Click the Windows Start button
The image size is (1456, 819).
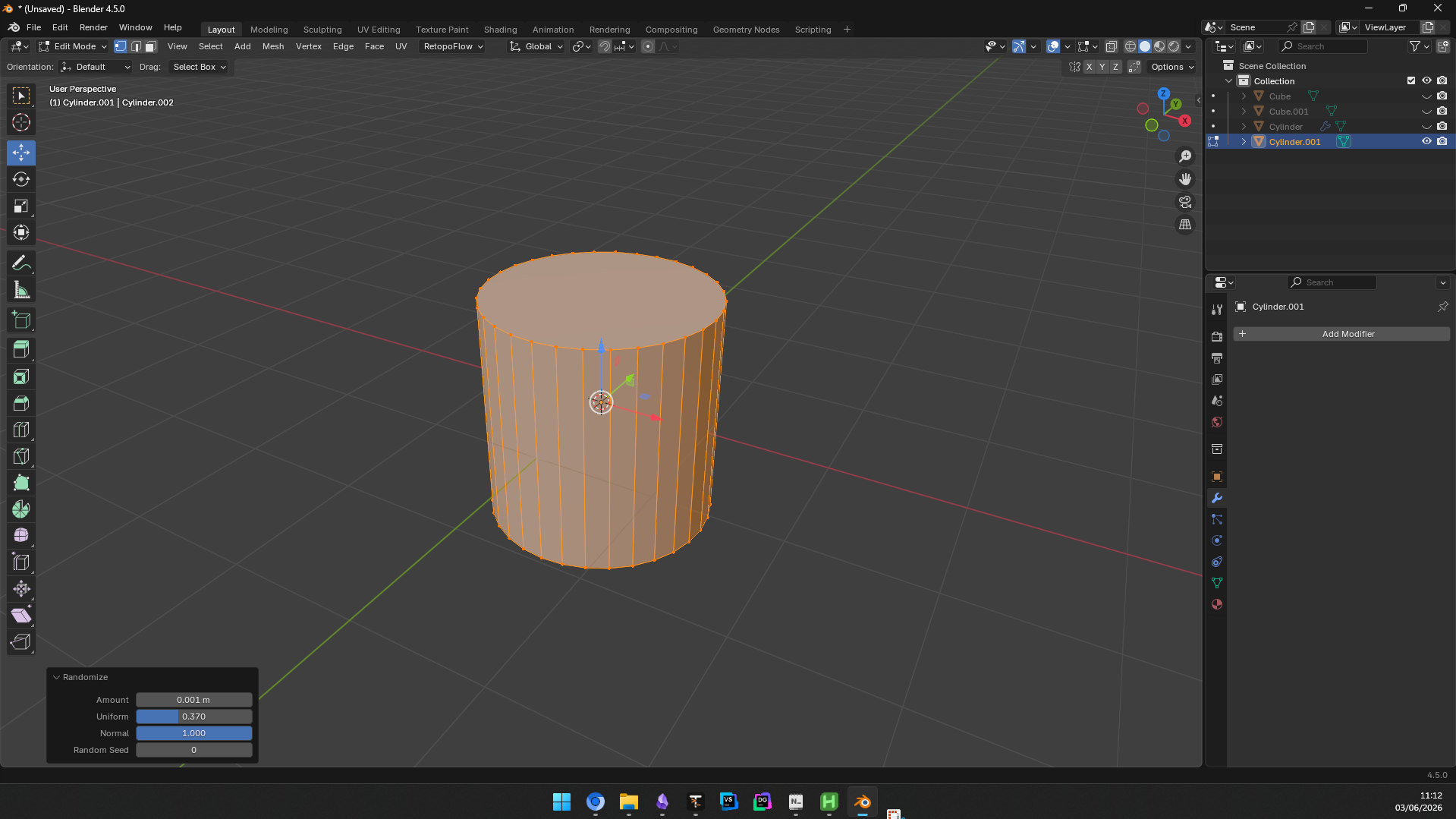point(561,802)
